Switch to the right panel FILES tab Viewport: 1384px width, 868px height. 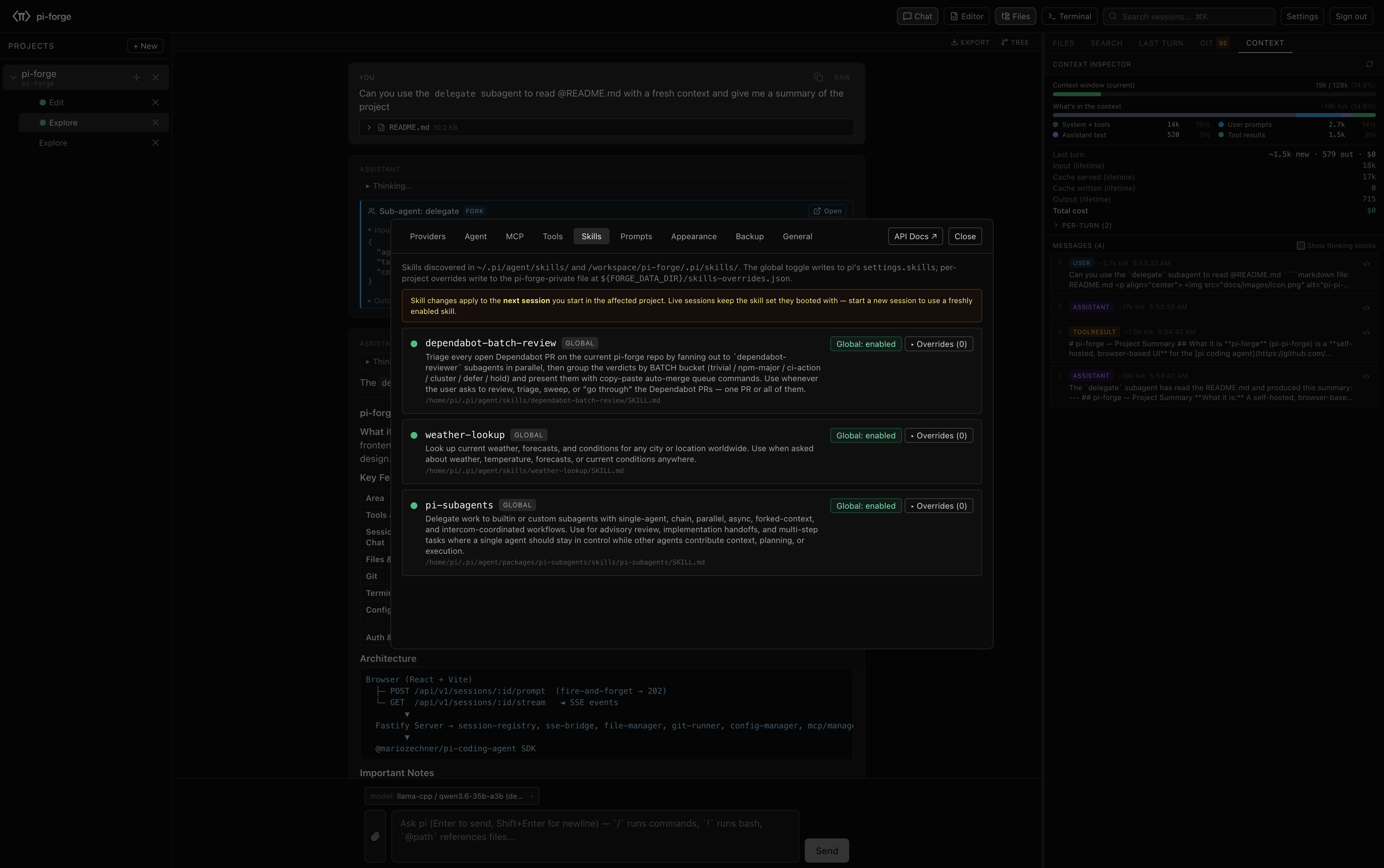[x=1063, y=43]
